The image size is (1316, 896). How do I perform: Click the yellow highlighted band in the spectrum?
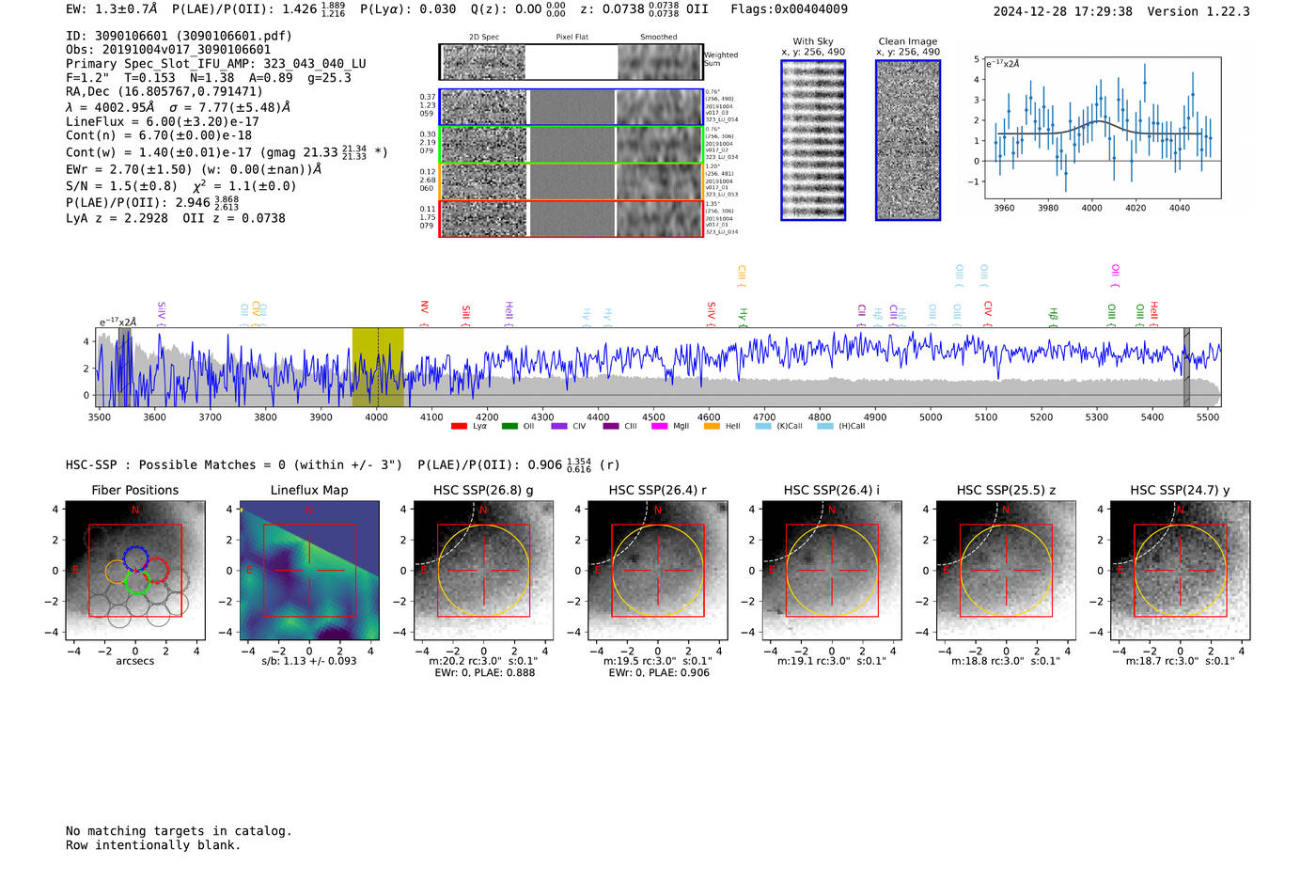click(x=378, y=367)
